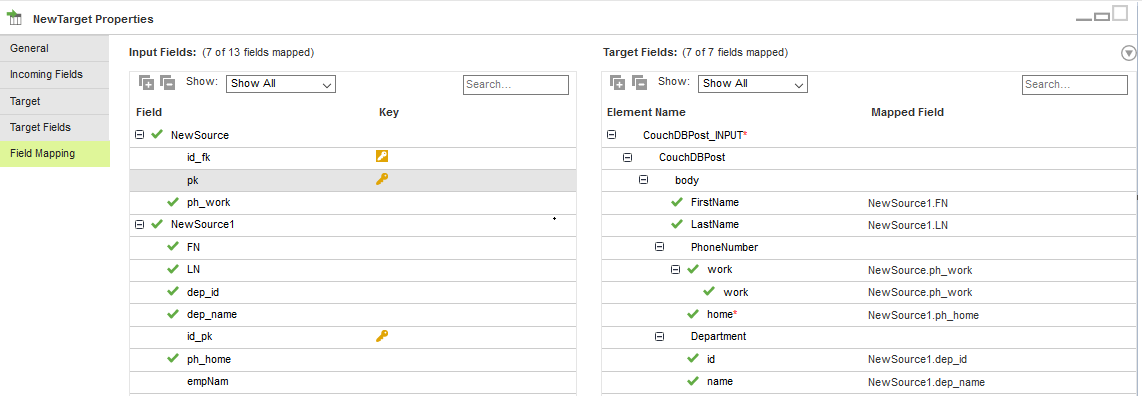Click green checkmark beside FirstName target element

click(x=677, y=202)
